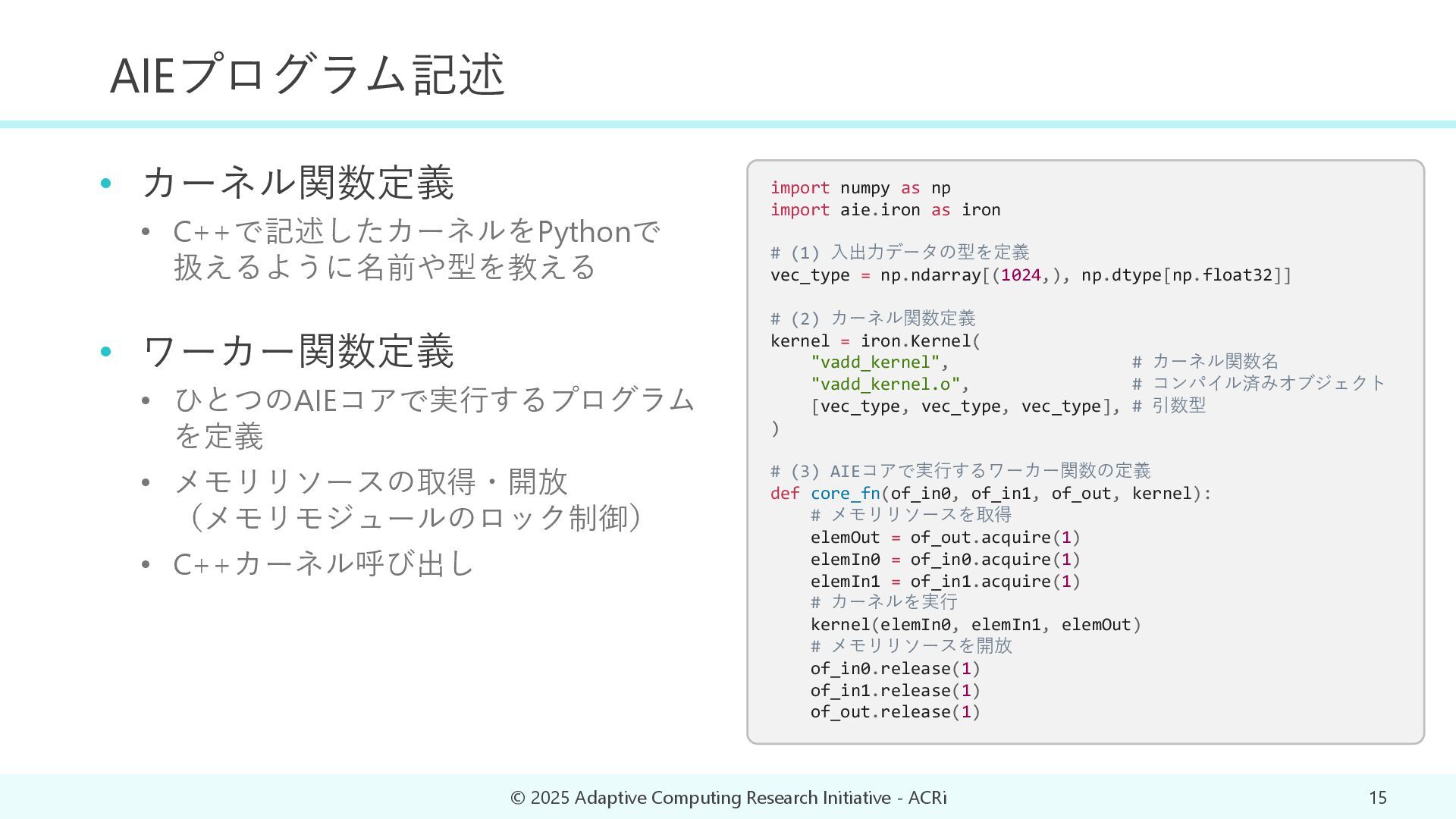Click the slide page number 15

tap(1377, 798)
